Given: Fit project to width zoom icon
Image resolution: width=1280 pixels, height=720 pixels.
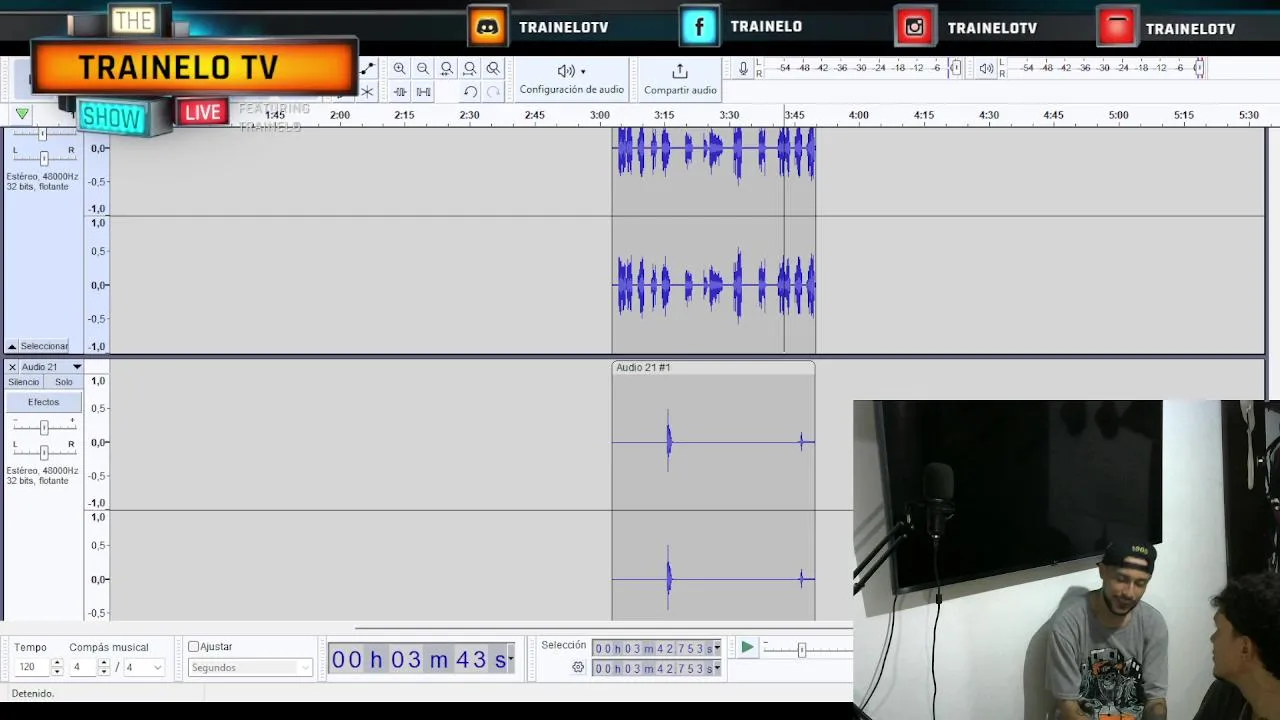Looking at the screenshot, I should pyautogui.click(x=470, y=69).
